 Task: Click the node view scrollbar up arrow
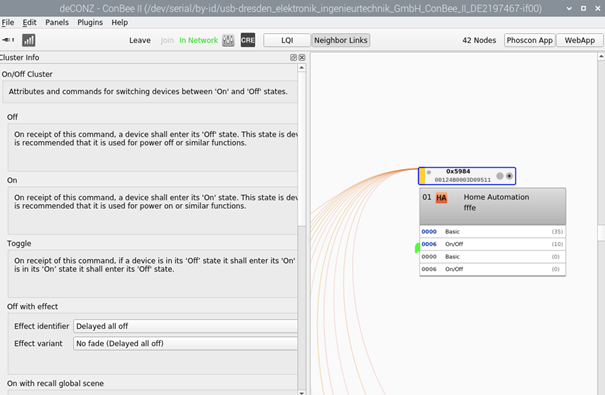601,56
